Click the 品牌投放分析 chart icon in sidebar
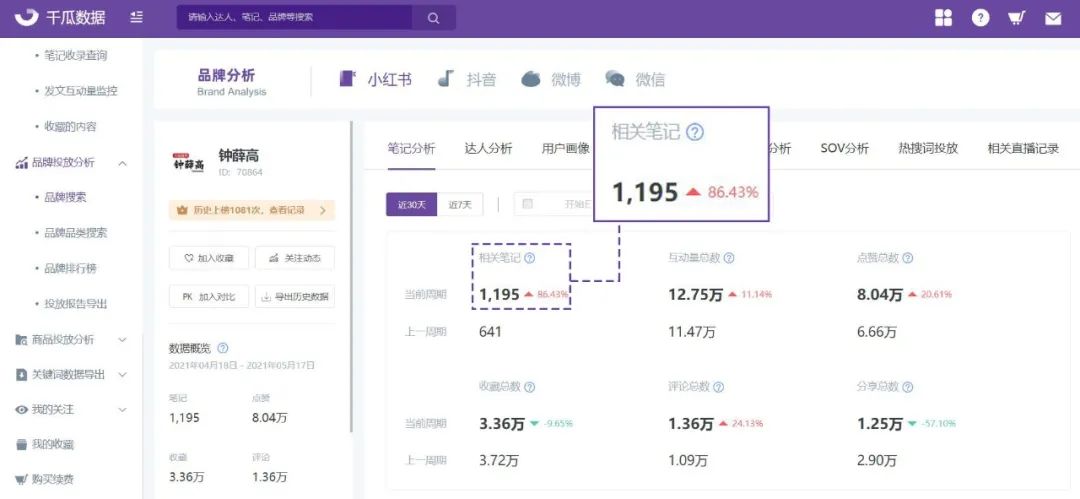 point(21,163)
